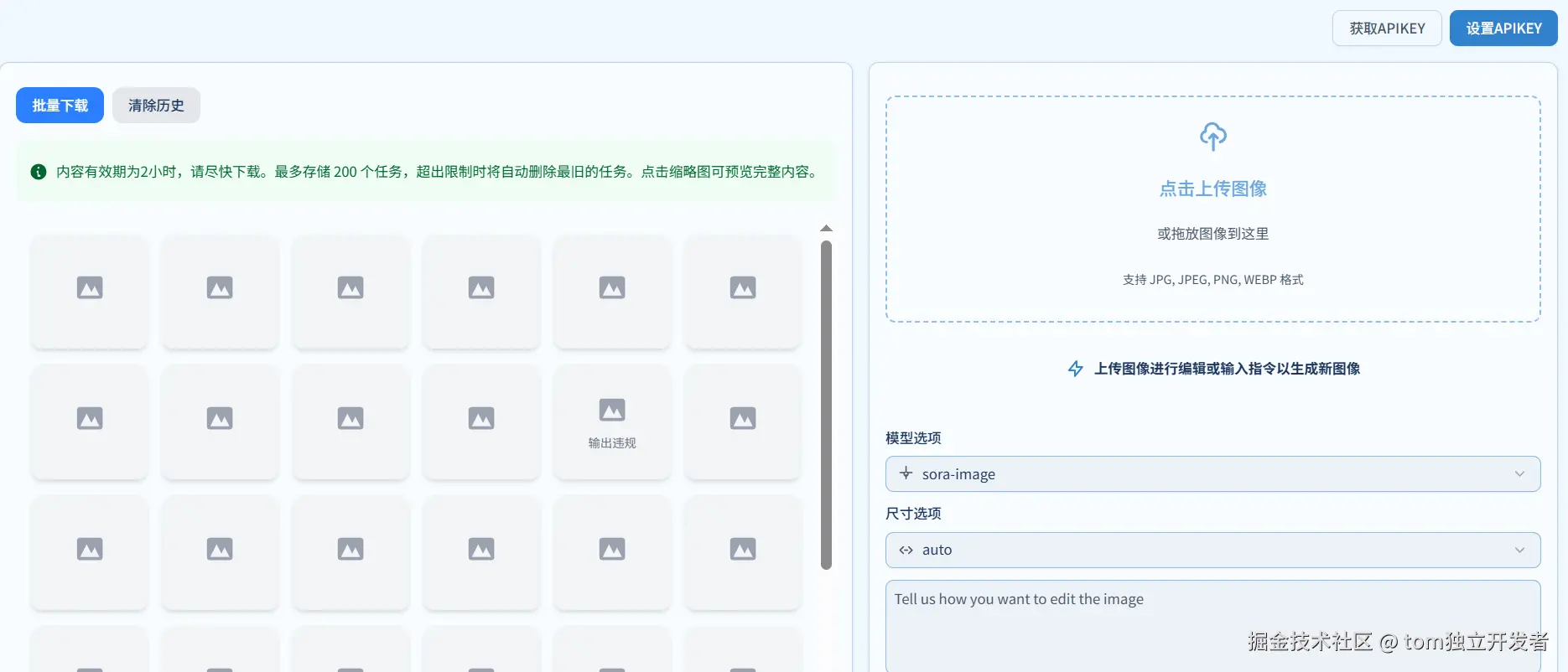1568x672 pixels.
Task: Click the scroll-up arrow of thumbnail list
Action: pos(826,228)
